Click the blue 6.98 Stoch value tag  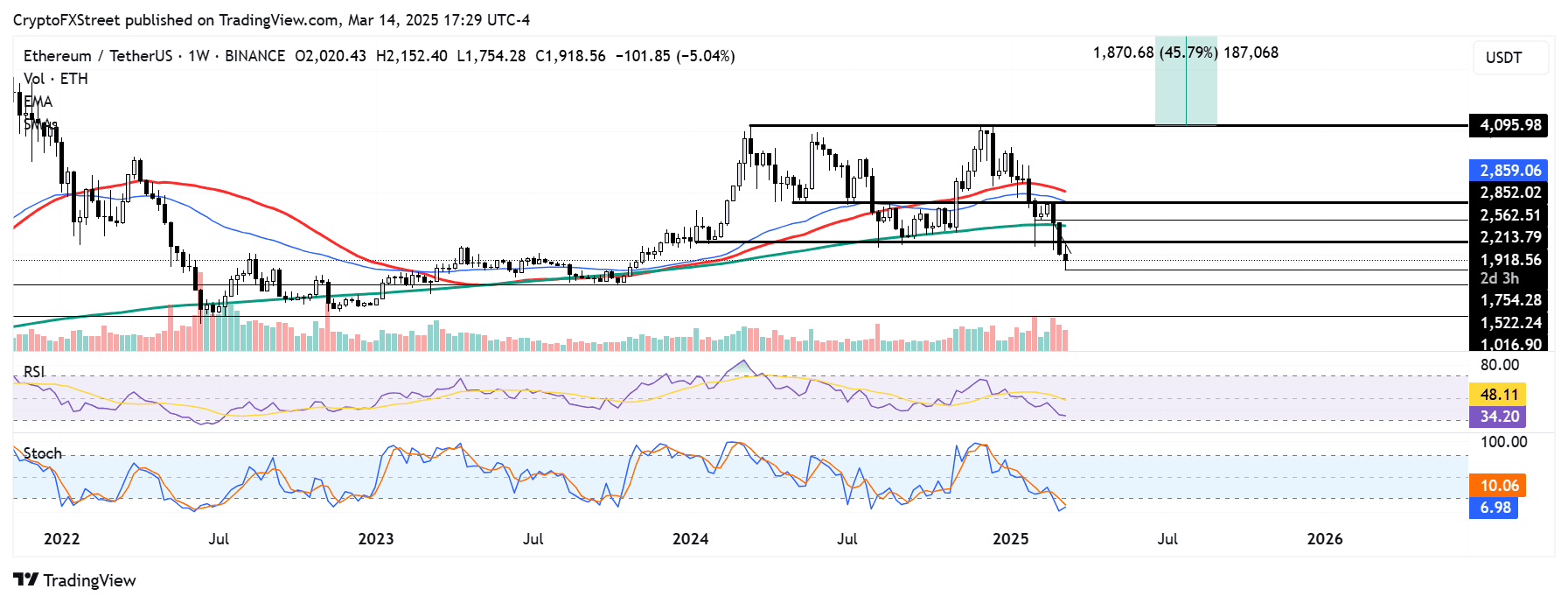1494,508
